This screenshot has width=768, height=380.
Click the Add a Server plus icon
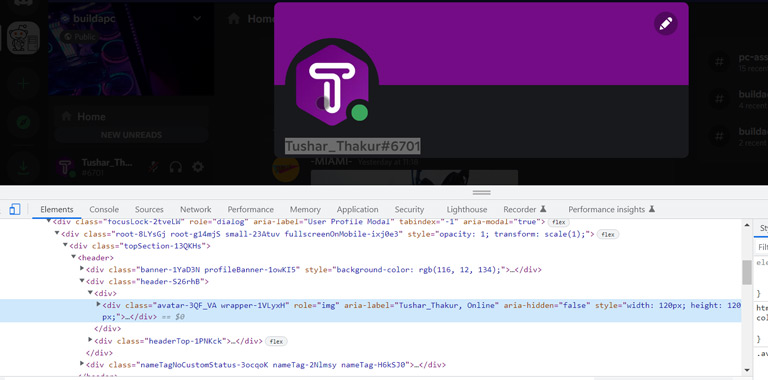(x=23, y=84)
